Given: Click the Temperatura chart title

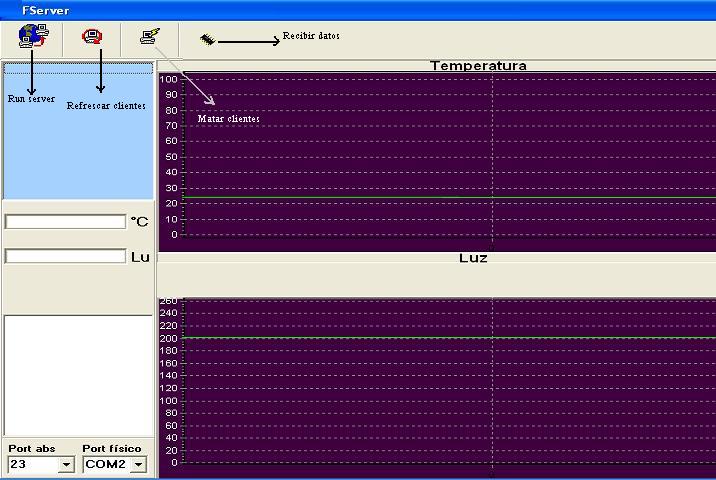Looking at the screenshot, I should click(x=478, y=66).
